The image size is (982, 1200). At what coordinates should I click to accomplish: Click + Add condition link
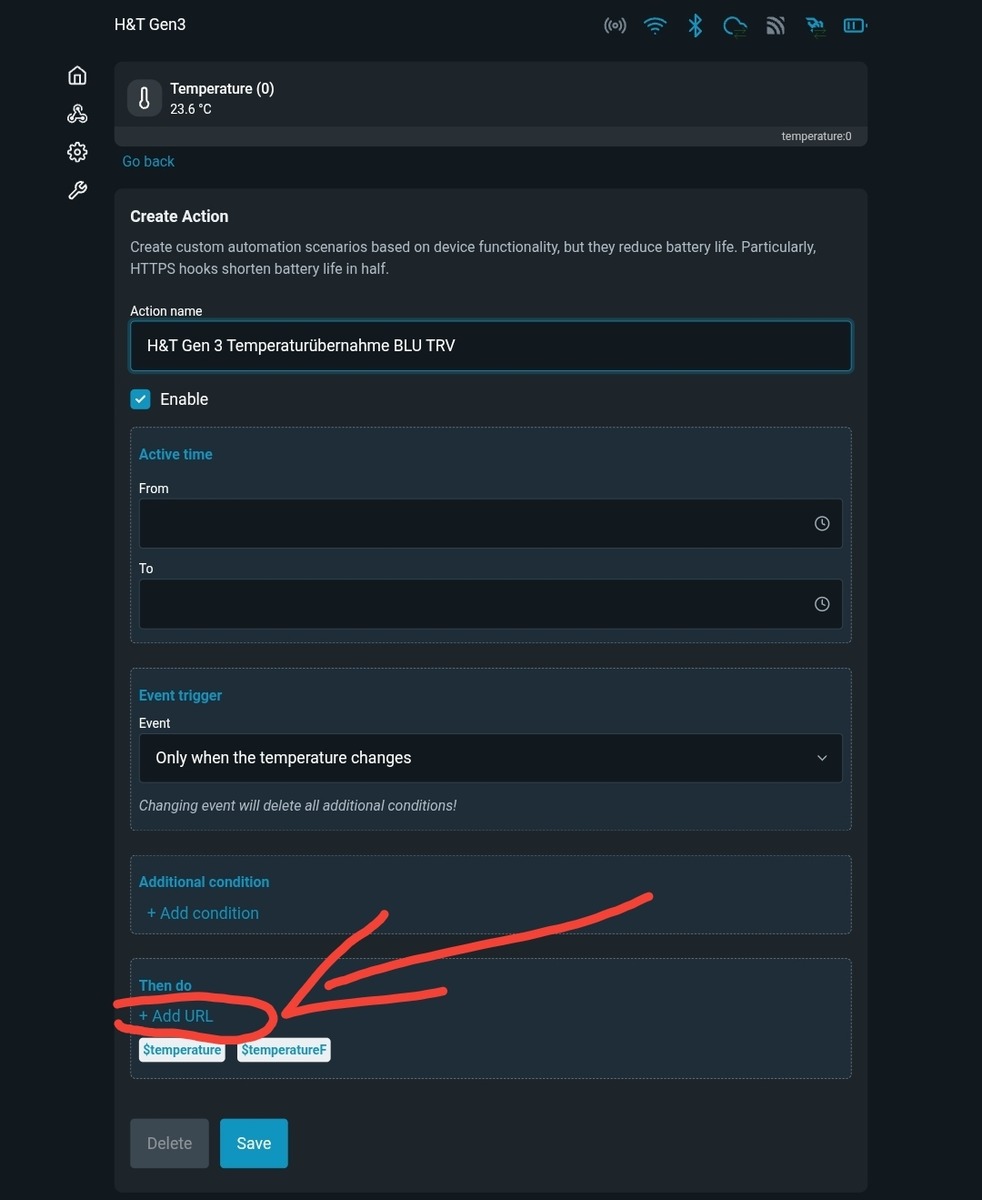click(203, 913)
